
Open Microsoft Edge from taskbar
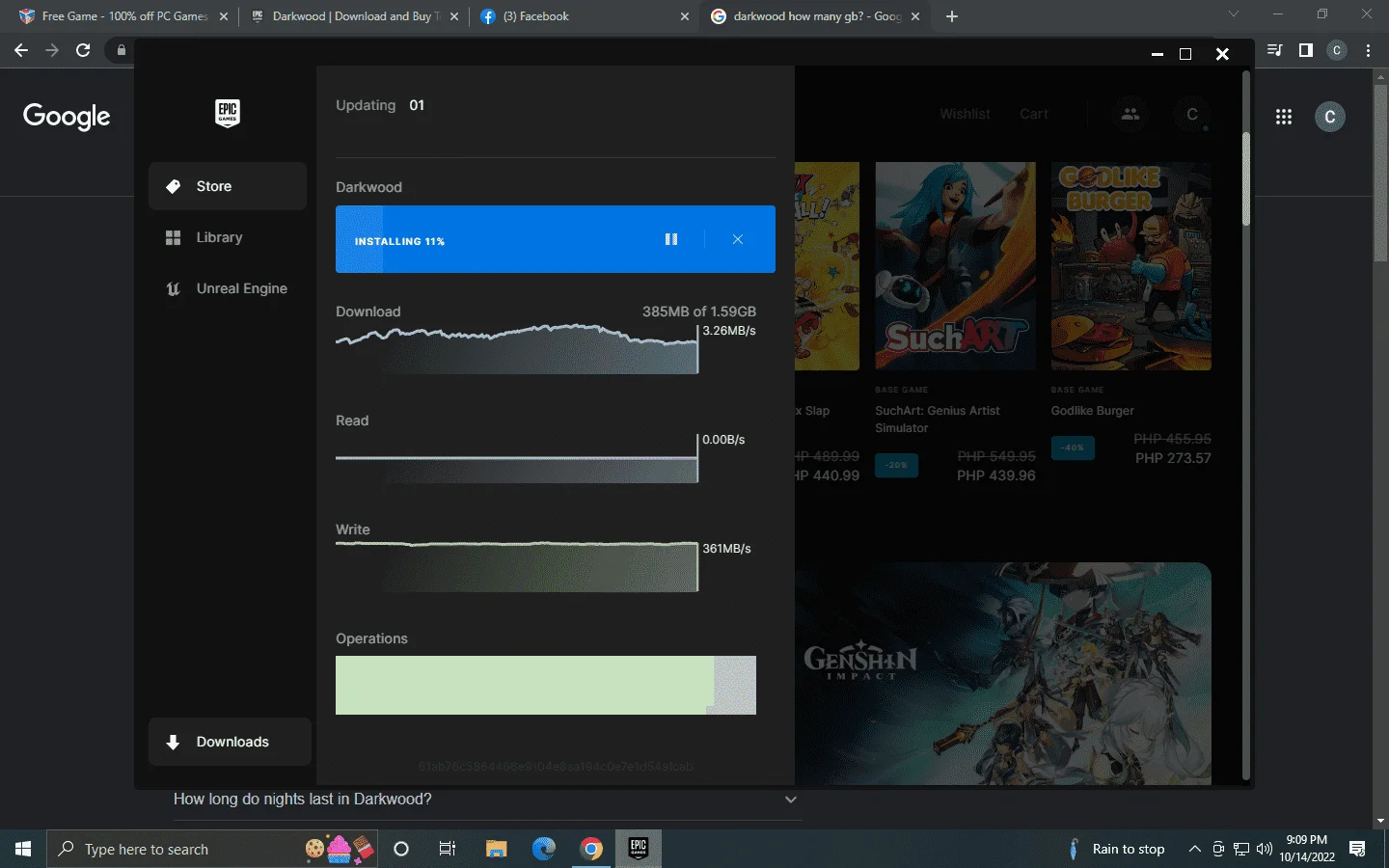pos(544,849)
